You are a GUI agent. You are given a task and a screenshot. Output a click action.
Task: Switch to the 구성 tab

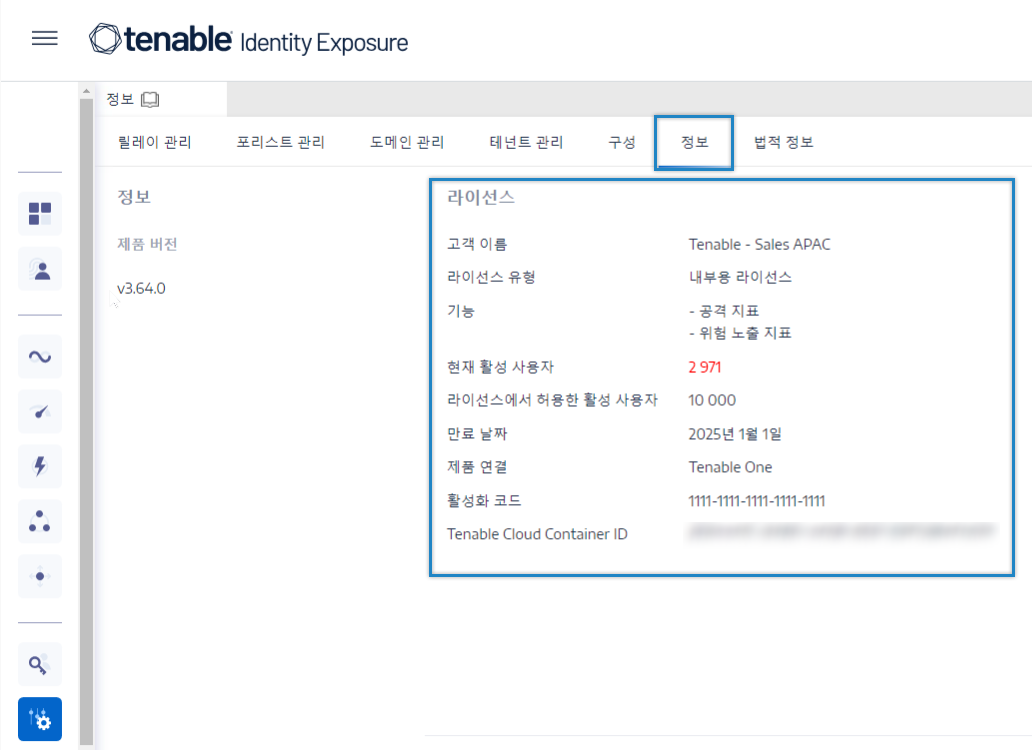622,142
